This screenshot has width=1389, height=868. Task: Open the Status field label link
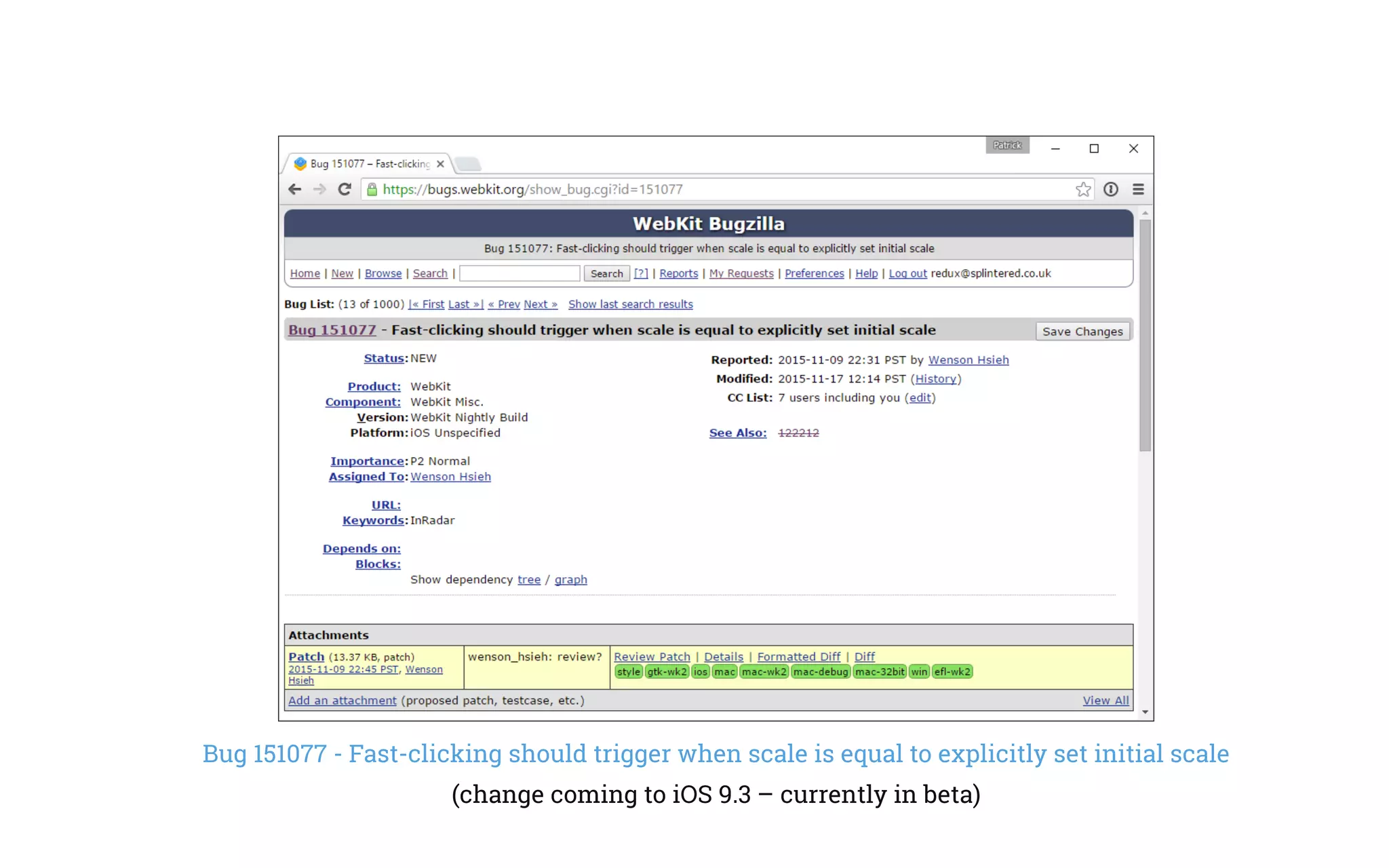click(384, 359)
